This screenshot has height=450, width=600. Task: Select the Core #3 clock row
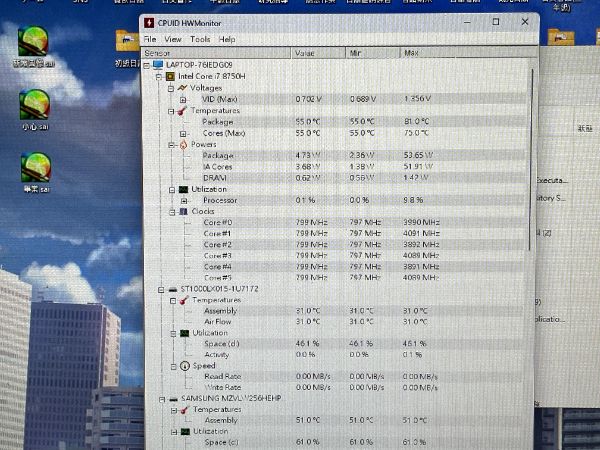point(363,256)
